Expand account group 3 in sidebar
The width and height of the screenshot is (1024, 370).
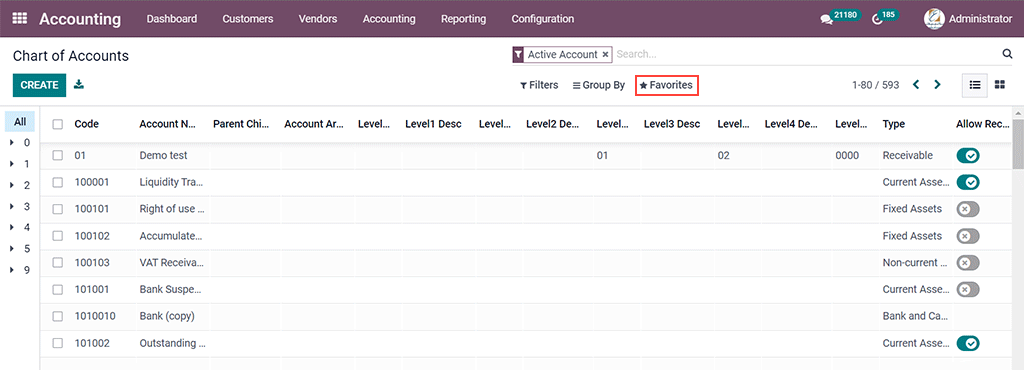pyautogui.click(x=12, y=206)
